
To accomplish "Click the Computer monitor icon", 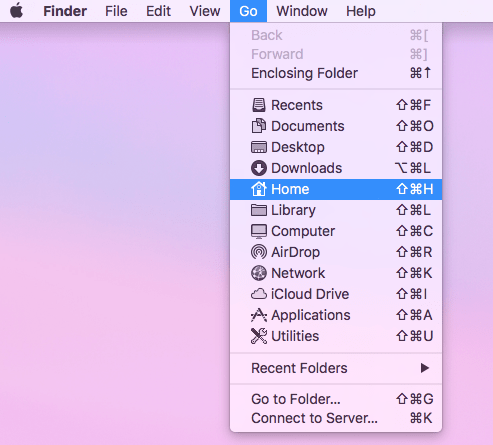I will 259,231.
